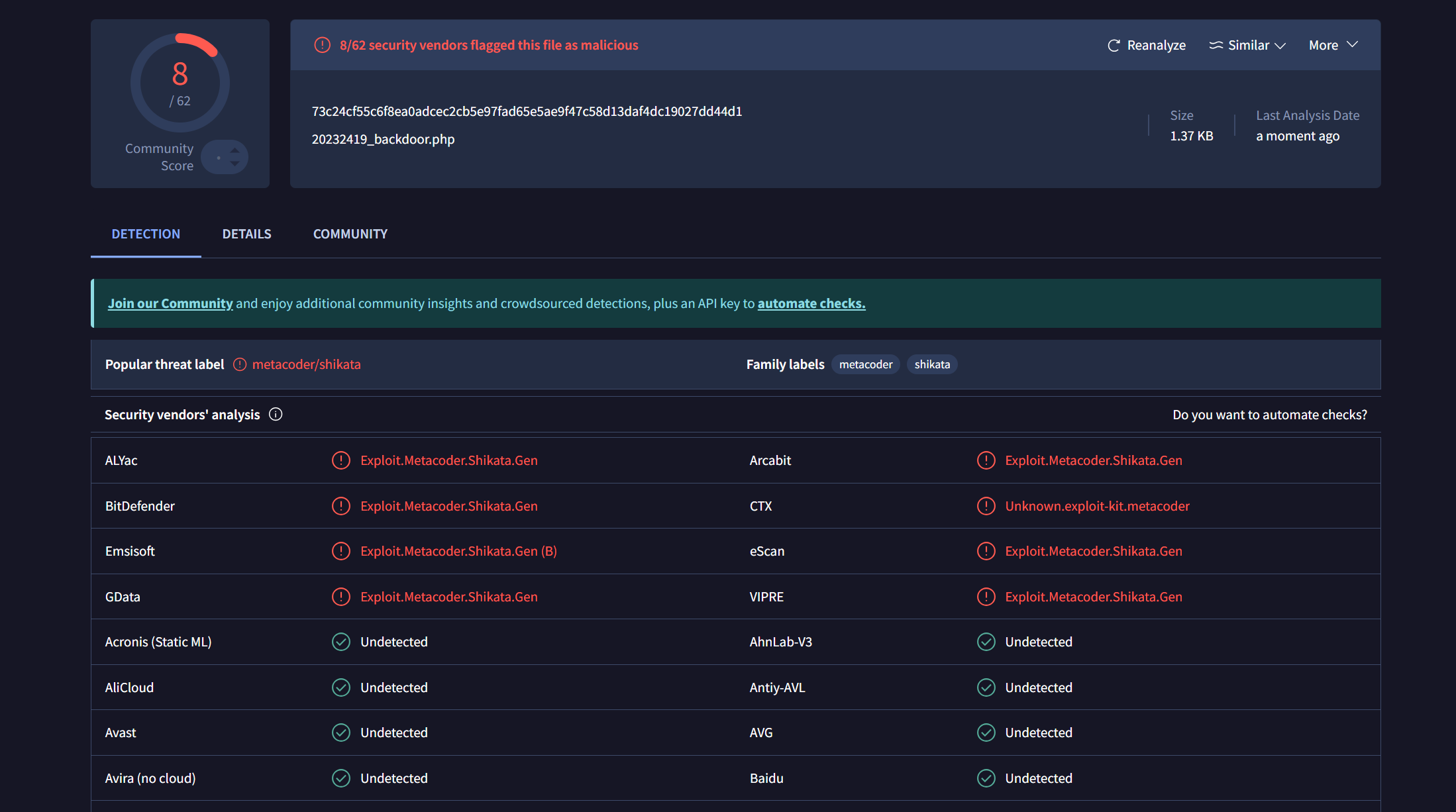Downvote the community score with down arrow
The width and height of the screenshot is (1456, 812).
[234, 163]
